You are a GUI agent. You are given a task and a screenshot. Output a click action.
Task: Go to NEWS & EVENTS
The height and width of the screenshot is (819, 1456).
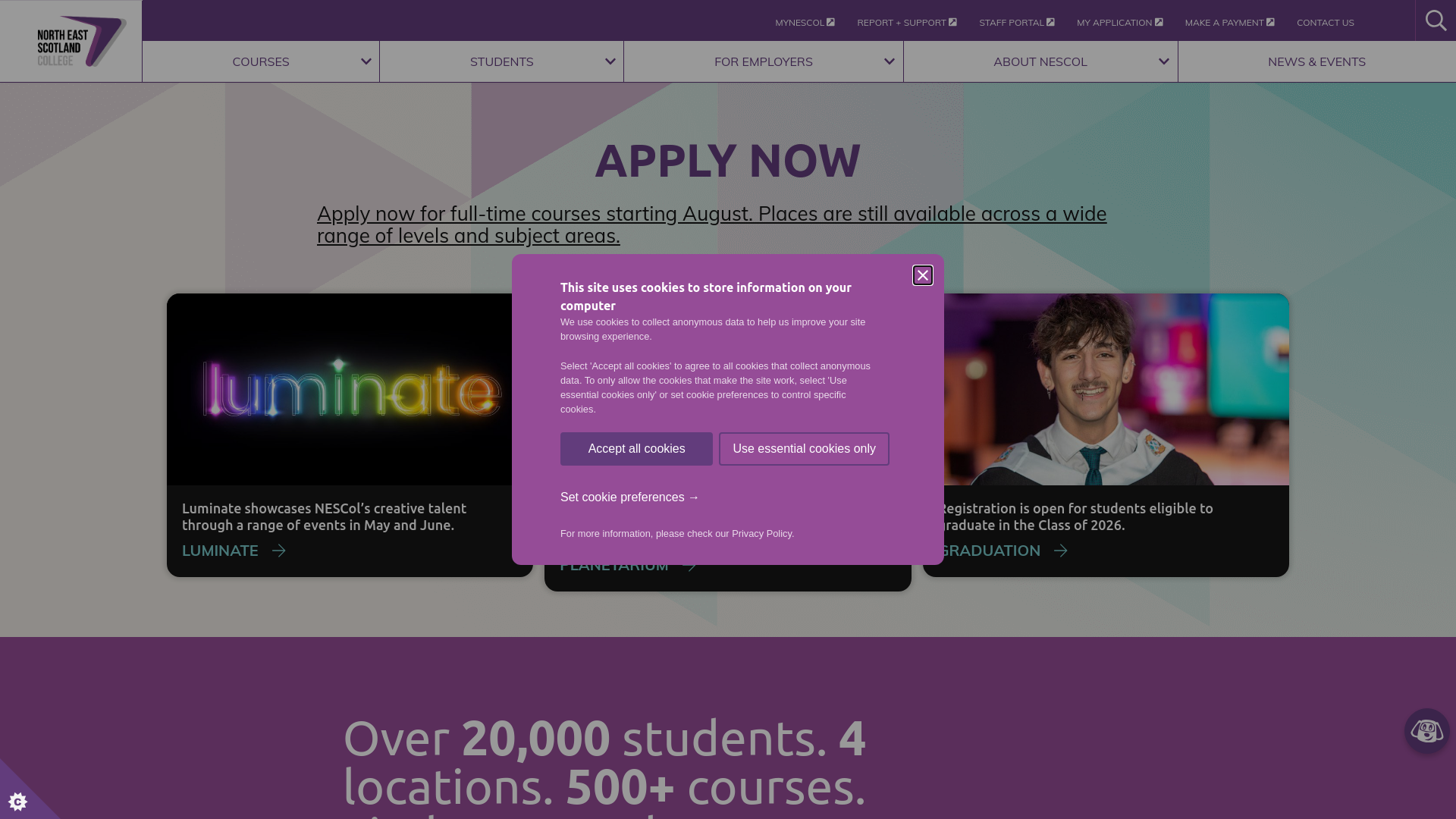tap(1316, 61)
